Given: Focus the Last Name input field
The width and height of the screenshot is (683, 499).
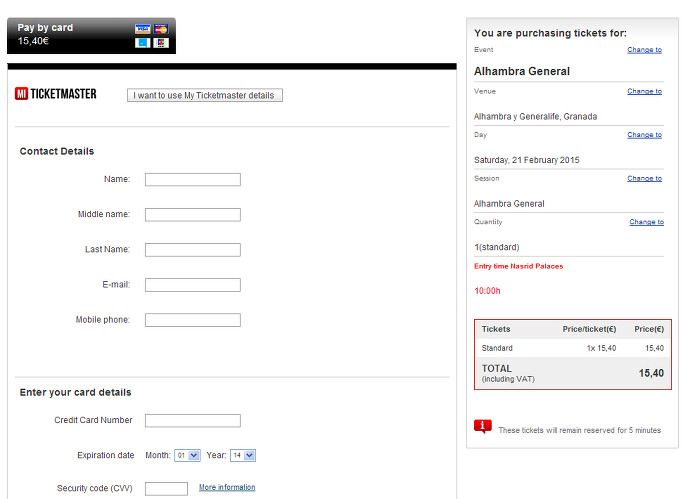Looking at the screenshot, I should click(193, 250).
